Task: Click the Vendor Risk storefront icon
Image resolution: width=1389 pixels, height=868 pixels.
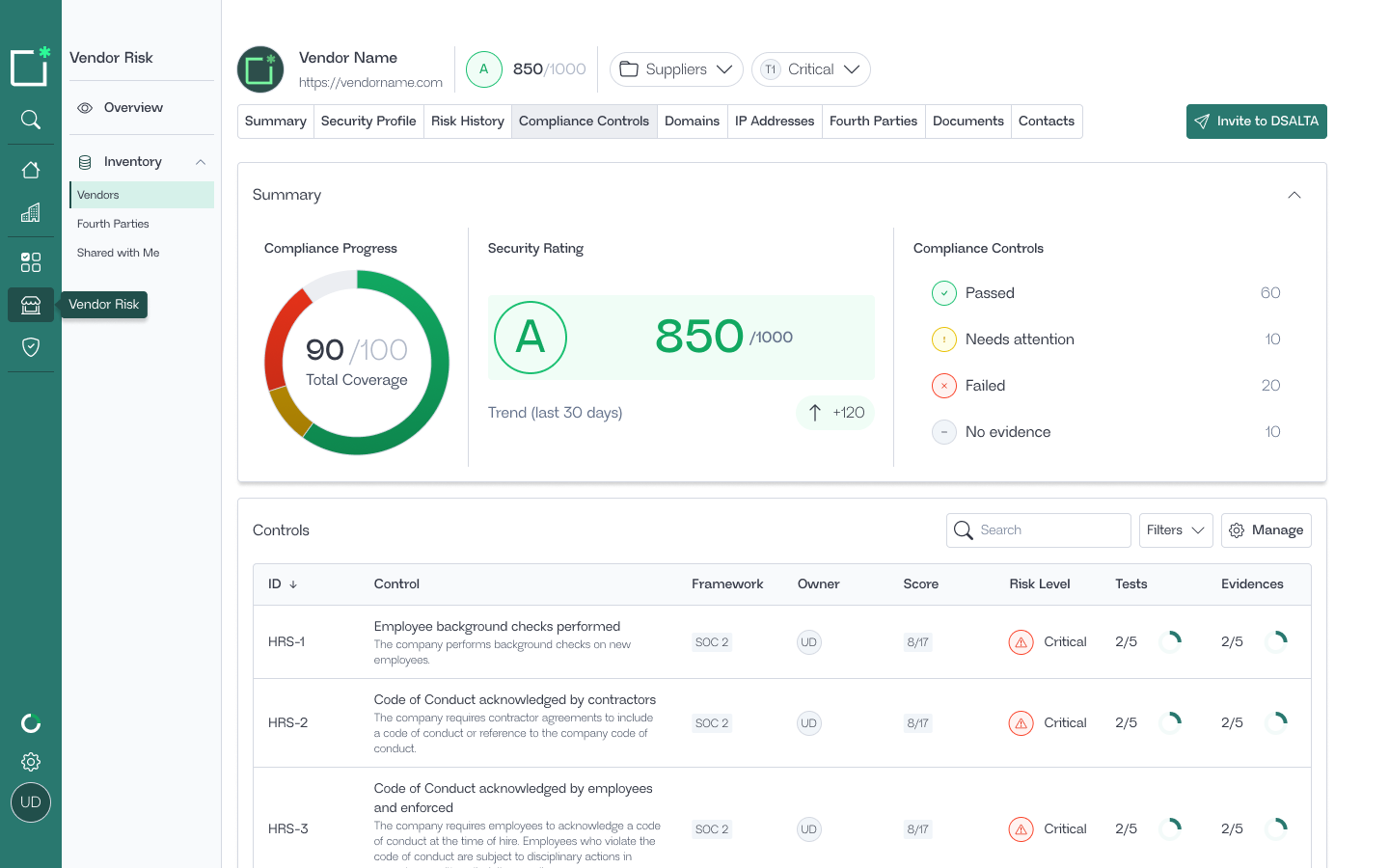Action: (x=31, y=305)
